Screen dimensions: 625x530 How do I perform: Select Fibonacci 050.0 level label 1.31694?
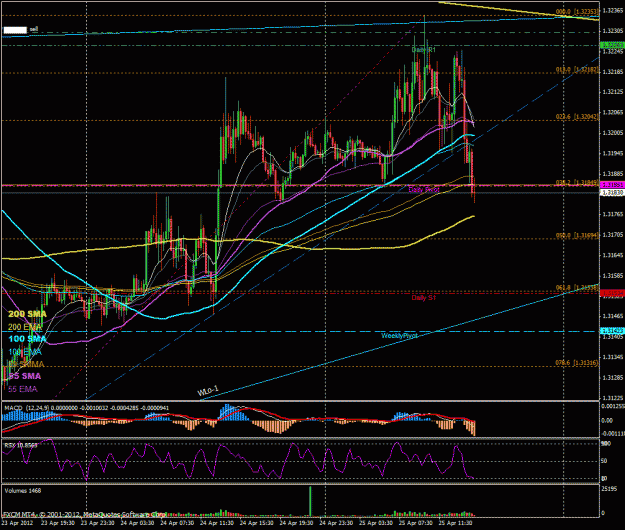point(577,236)
